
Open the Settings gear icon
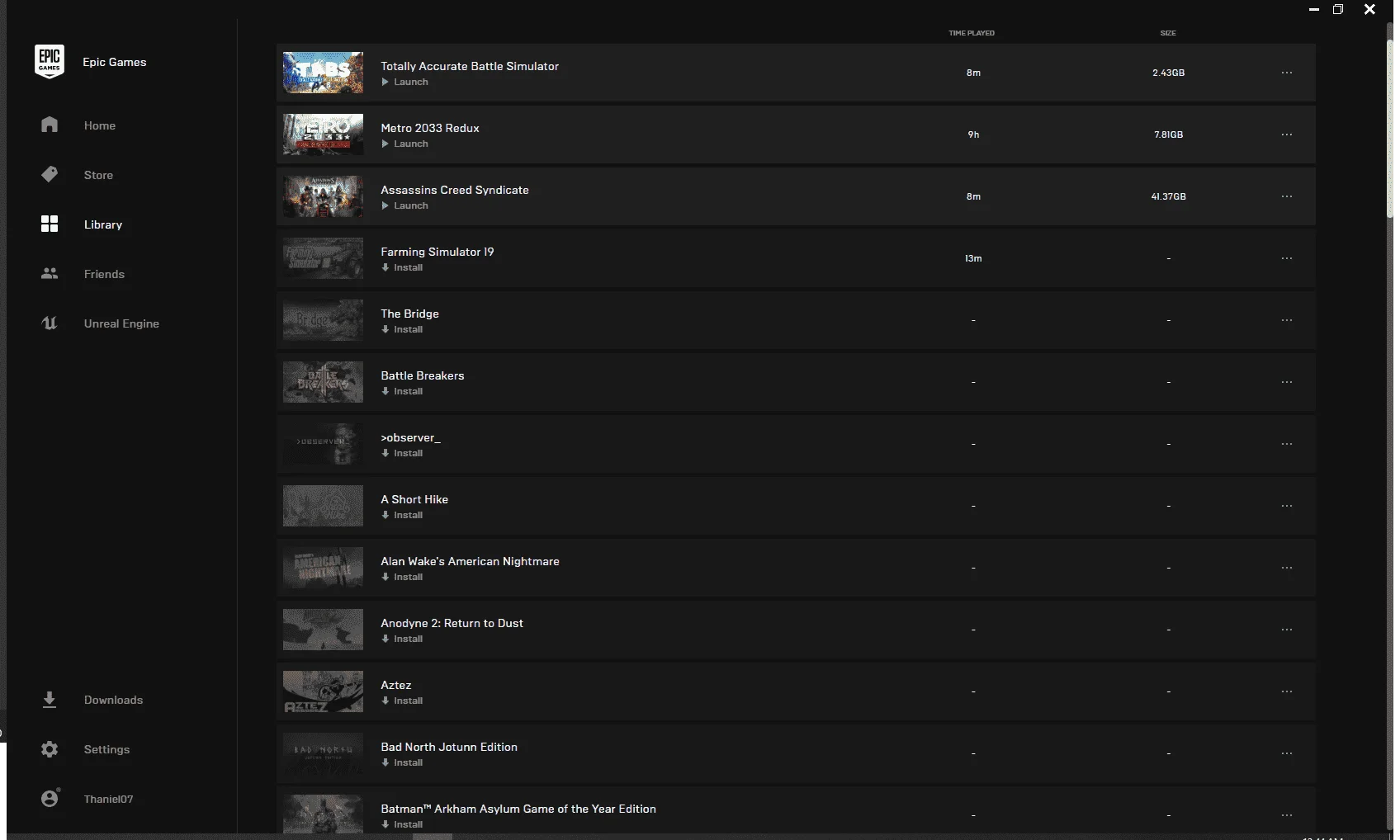50,749
